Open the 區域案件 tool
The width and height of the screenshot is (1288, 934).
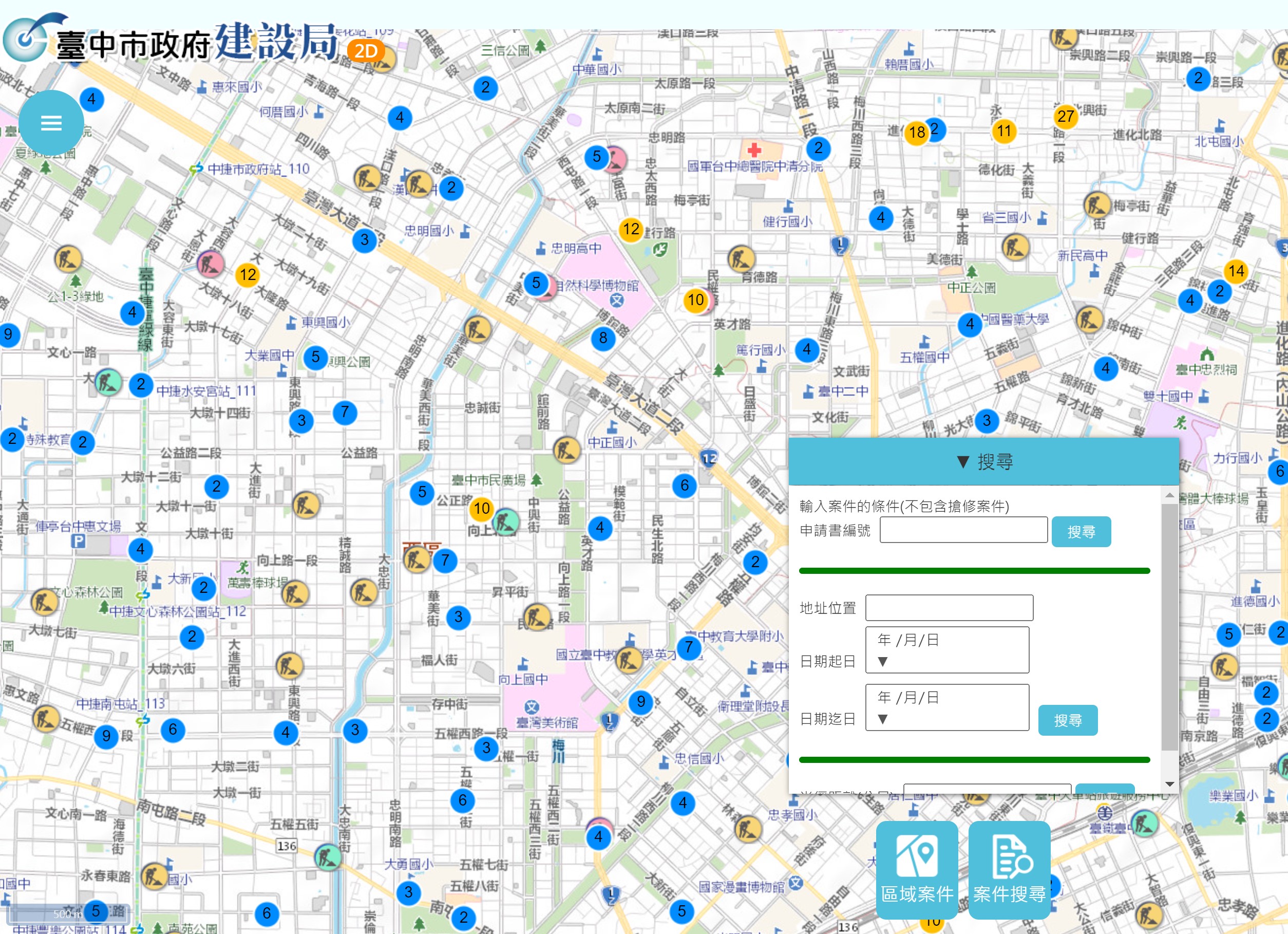coord(917,870)
